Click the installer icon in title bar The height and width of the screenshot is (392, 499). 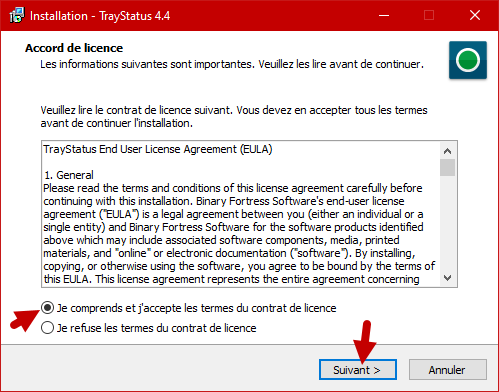pyautogui.click(x=16, y=15)
